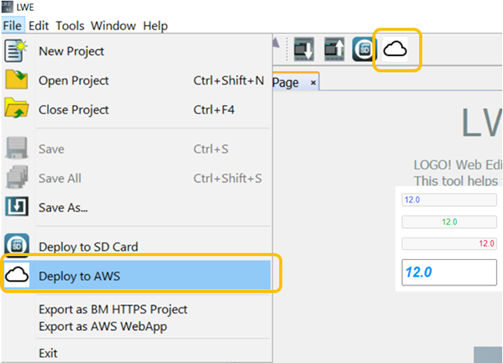The height and width of the screenshot is (363, 503).
Task: Select Deploy to AWS menu entry
Action: [x=136, y=276]
